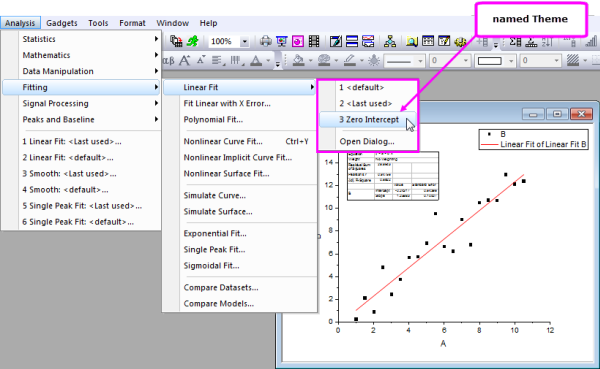Open the Tools menu
The width and height of the screenshot is (600, 369).
click(98, 23)
